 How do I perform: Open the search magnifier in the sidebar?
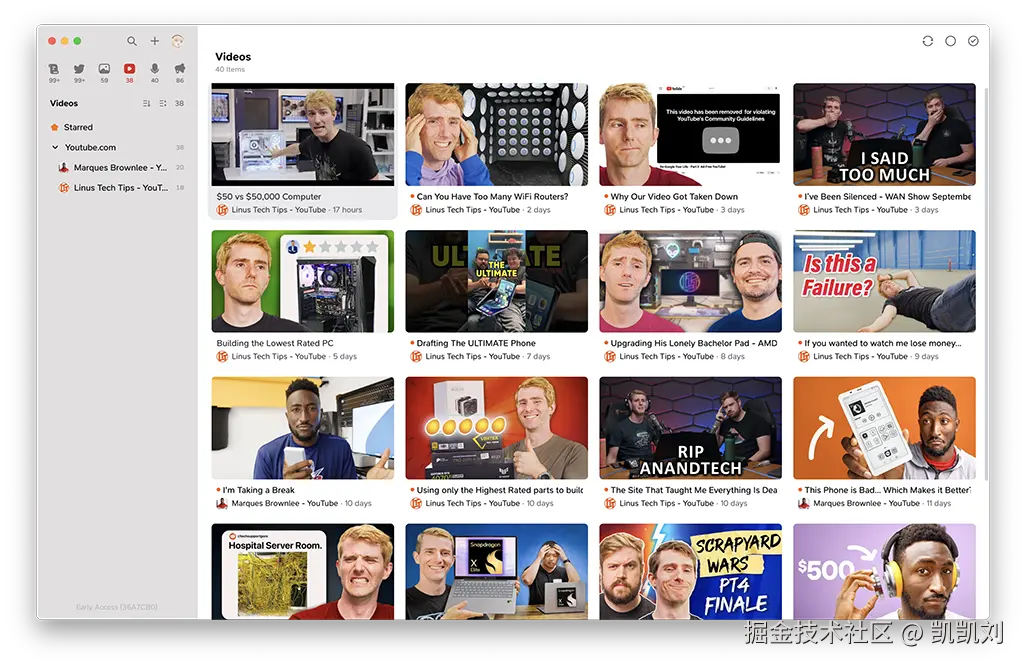click(x=132, y=41)
